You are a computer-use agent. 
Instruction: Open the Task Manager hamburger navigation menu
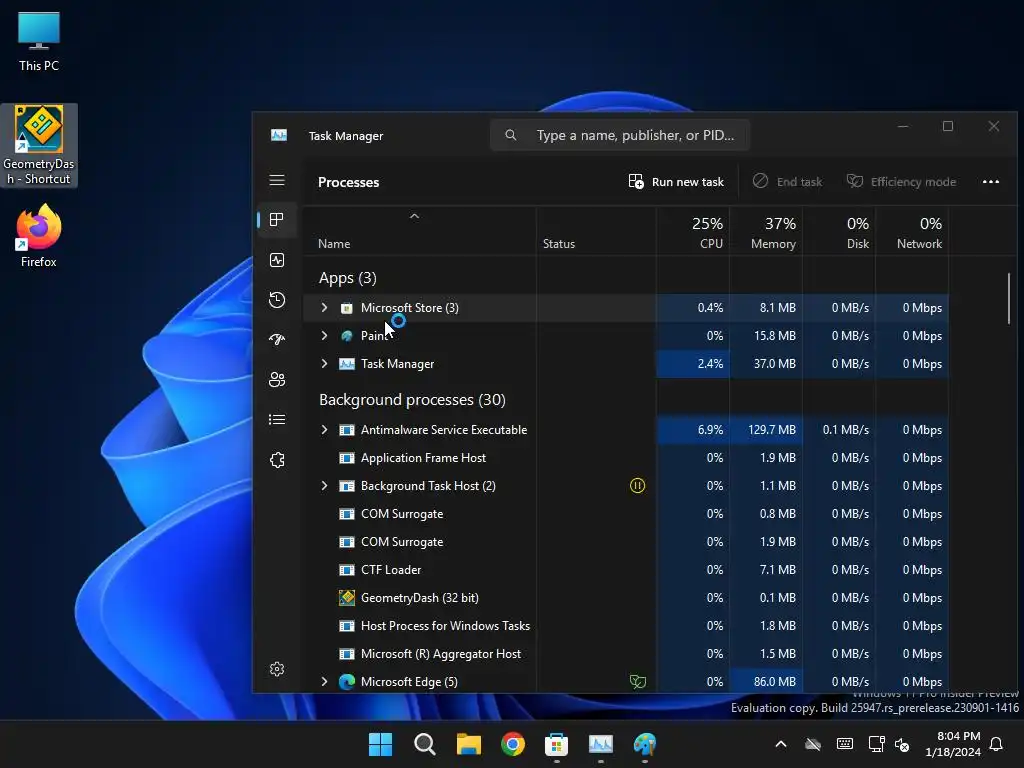pos(277,180)
